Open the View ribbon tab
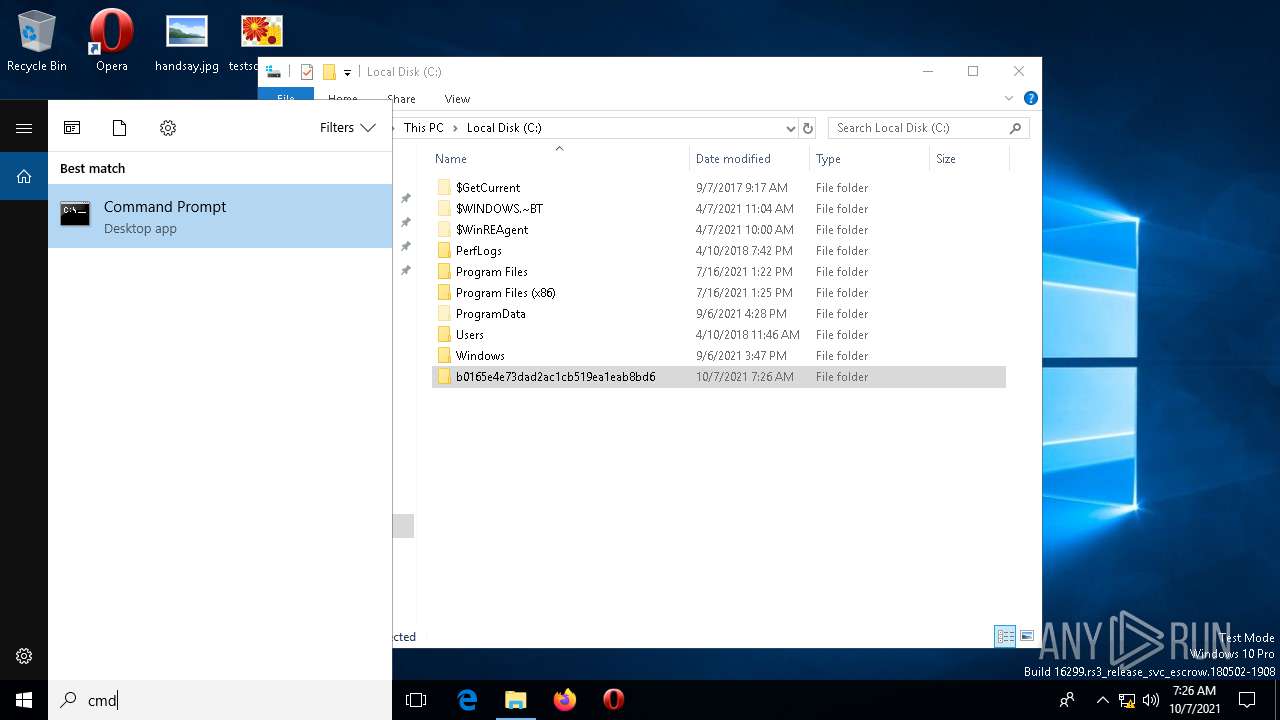The height and width of the screenshot is (720, 1280). 457,99
